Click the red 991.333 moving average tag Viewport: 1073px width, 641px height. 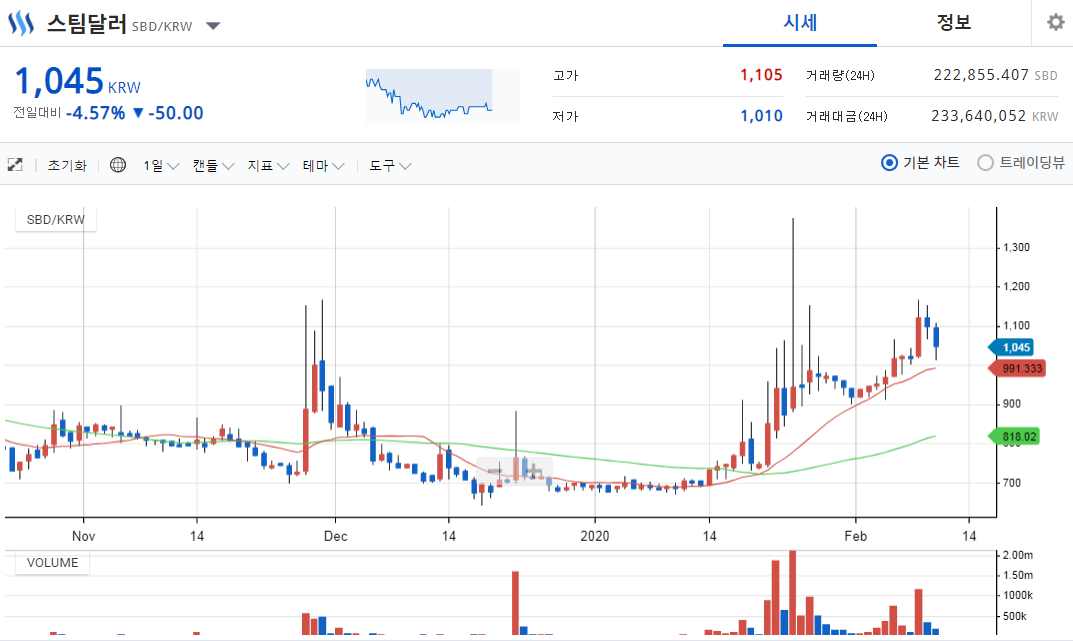tap(1017, 369)
